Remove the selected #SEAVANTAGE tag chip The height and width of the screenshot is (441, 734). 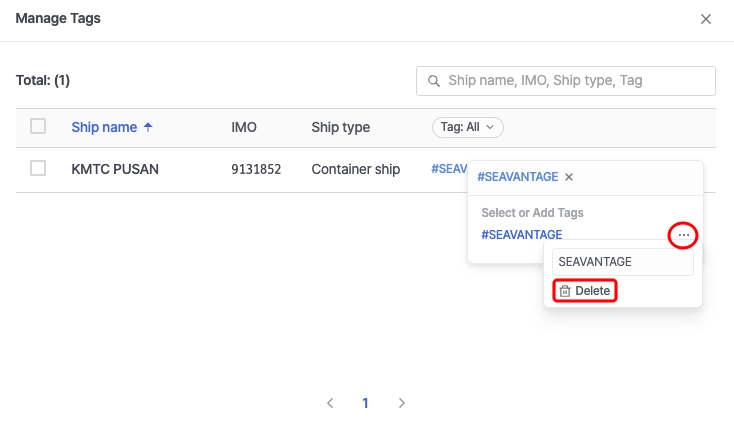(569, 177)
